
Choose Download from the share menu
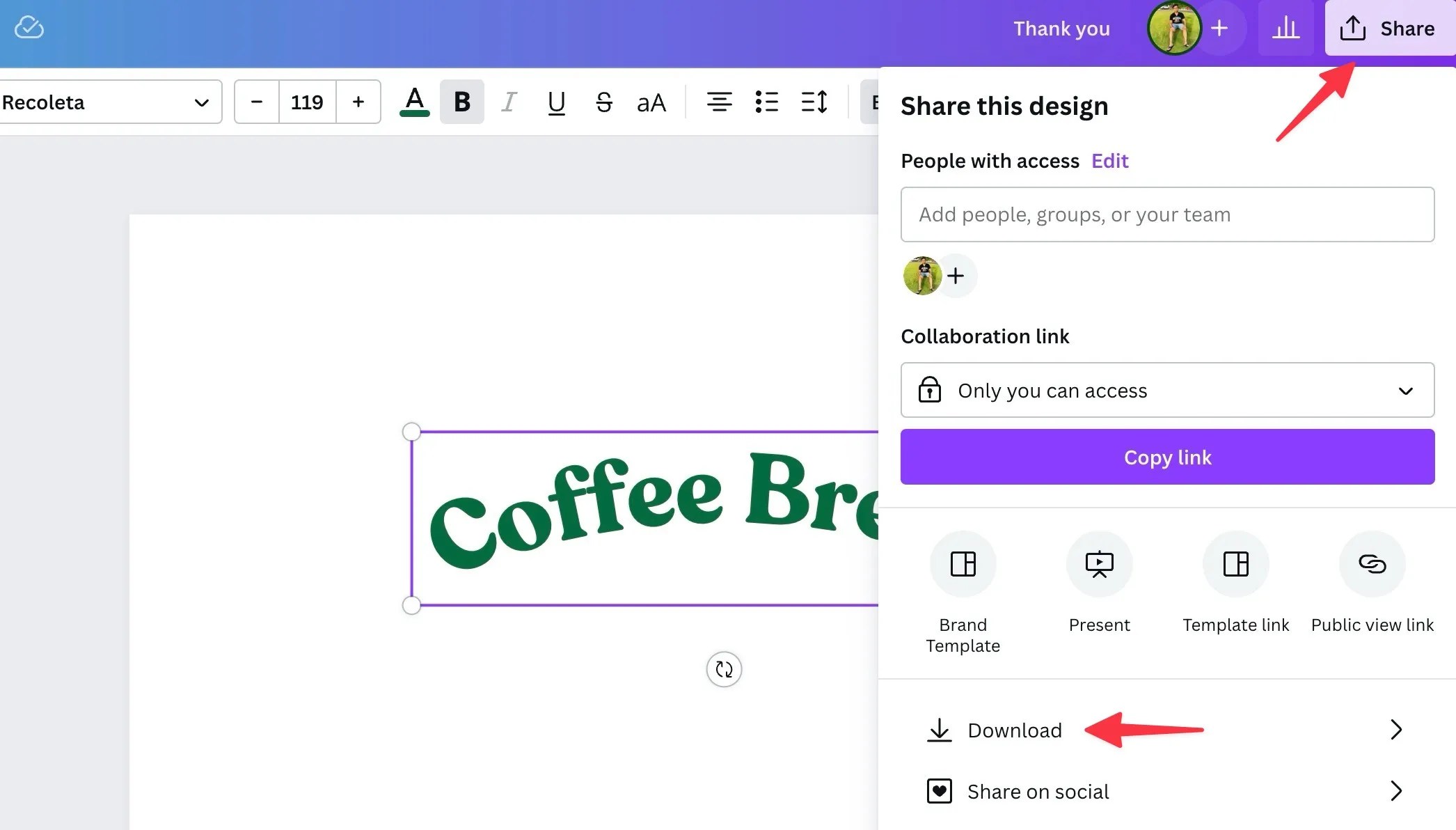(x=1014, y=730)
